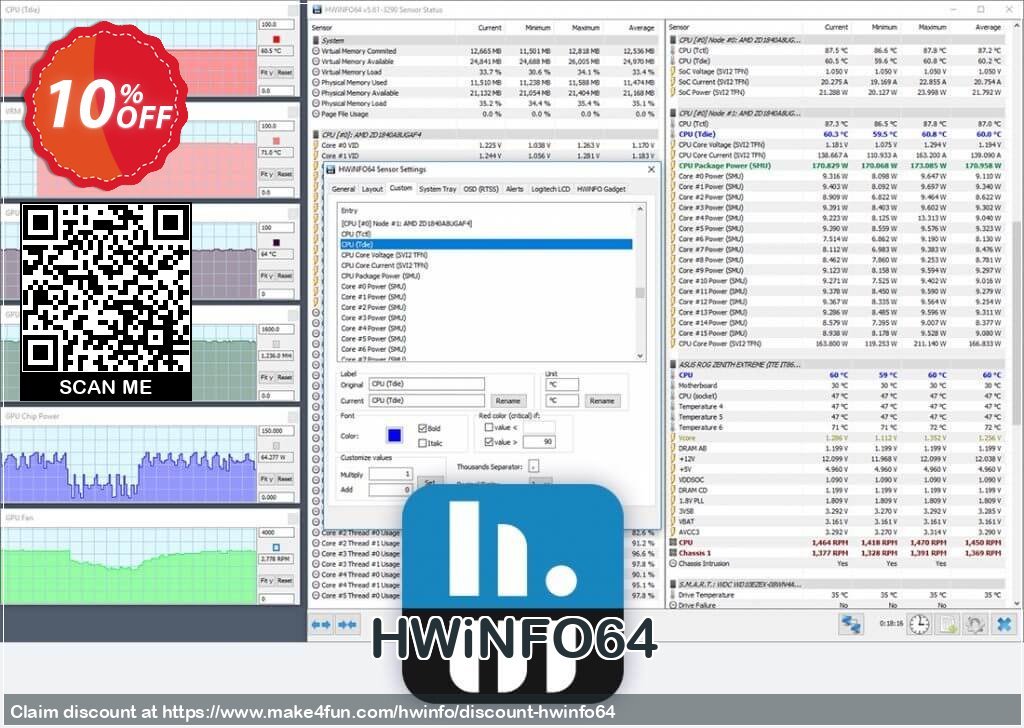Click the log file export icon

947,624
